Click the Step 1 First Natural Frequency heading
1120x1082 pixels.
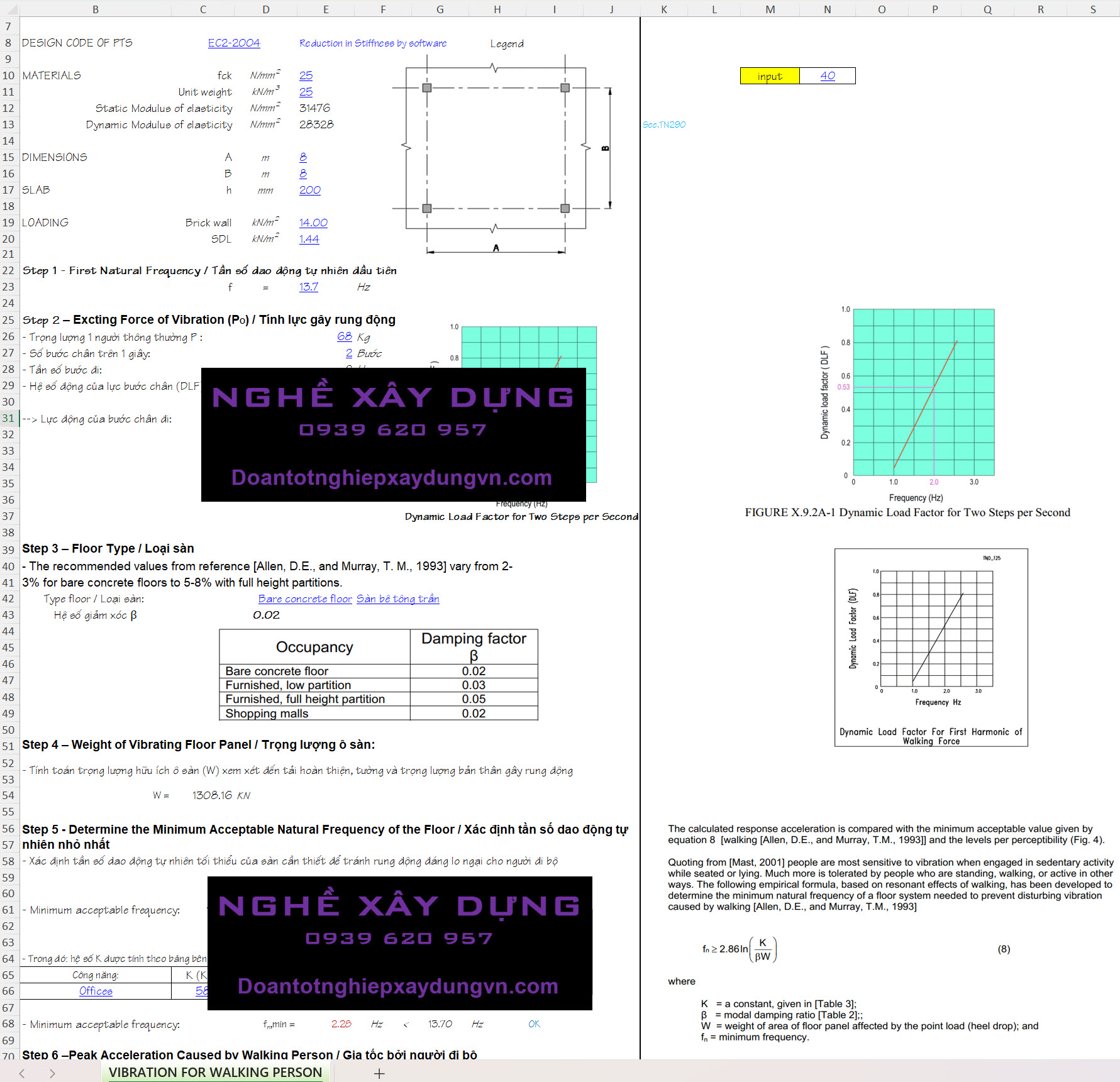[x=209, y=270]
